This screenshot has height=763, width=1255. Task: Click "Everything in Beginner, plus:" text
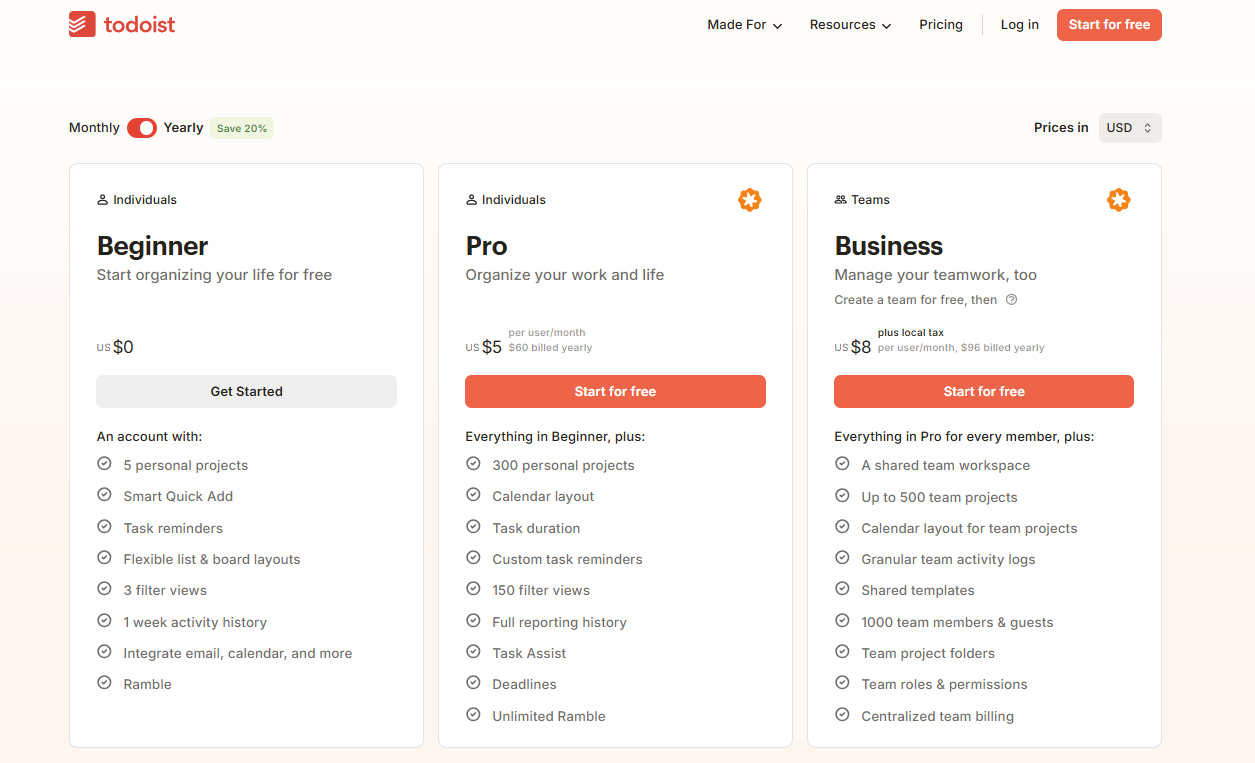555,436
